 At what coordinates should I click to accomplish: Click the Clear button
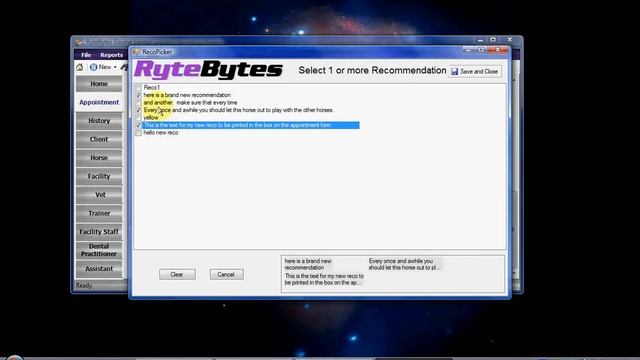[x=177, y=274]
